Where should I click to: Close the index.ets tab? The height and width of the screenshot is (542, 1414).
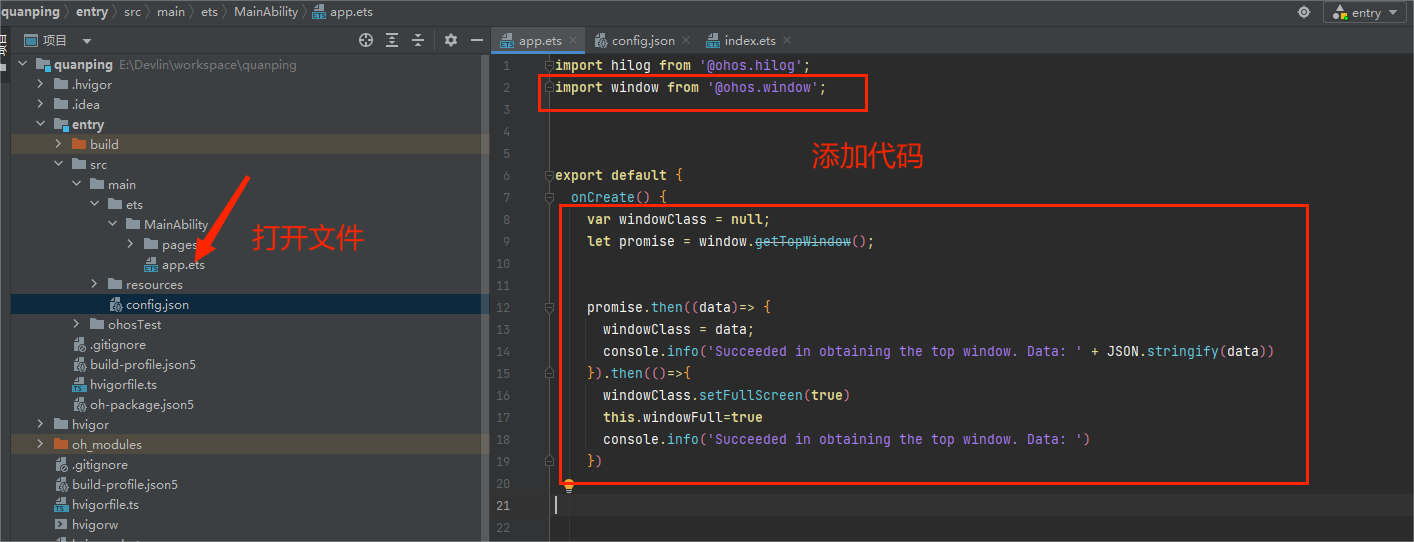click(x=787, y=40)
